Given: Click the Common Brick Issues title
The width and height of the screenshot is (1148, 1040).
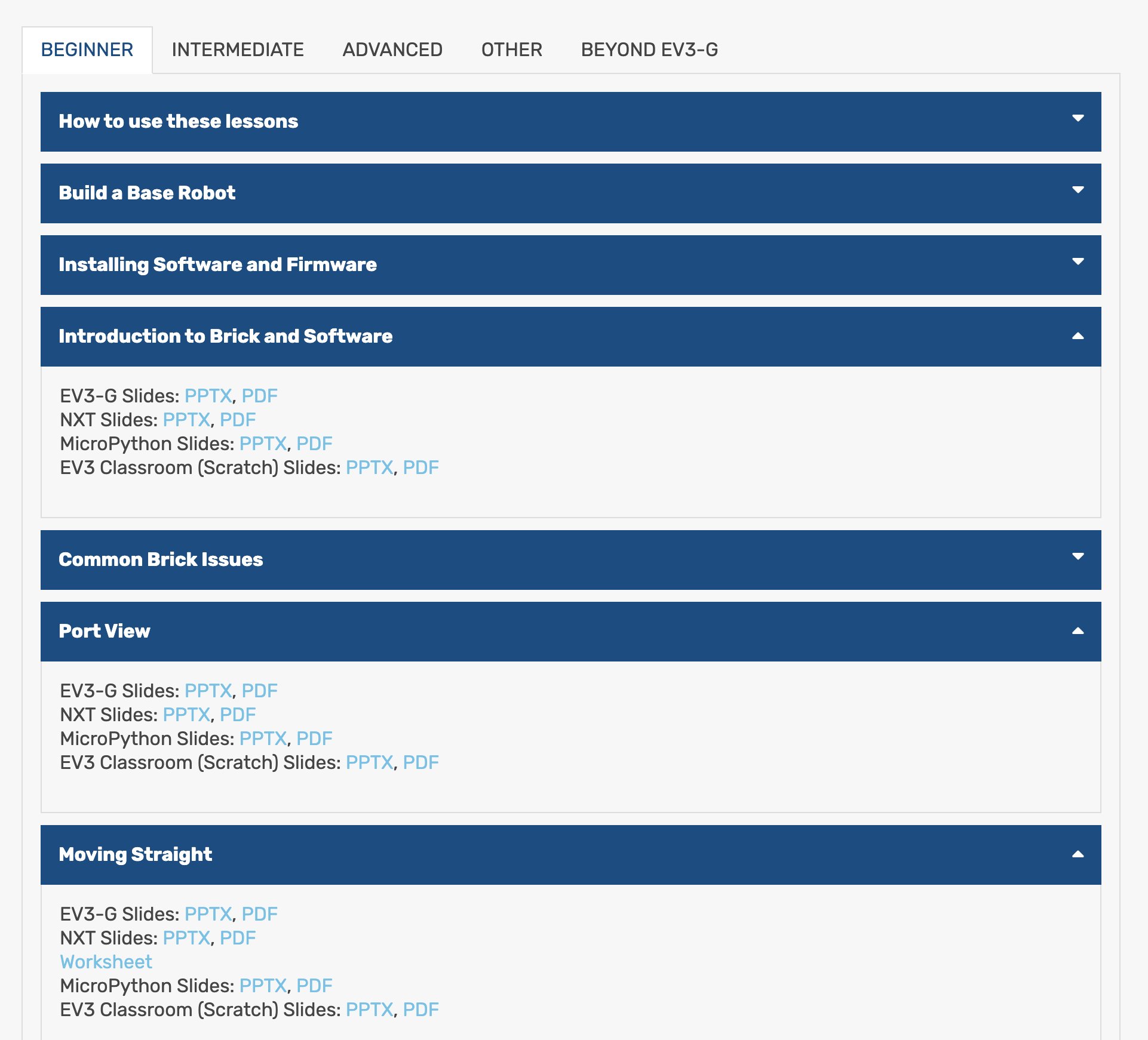Looking at the screenshot, I should pyautogui.click(x=161, y=559).
